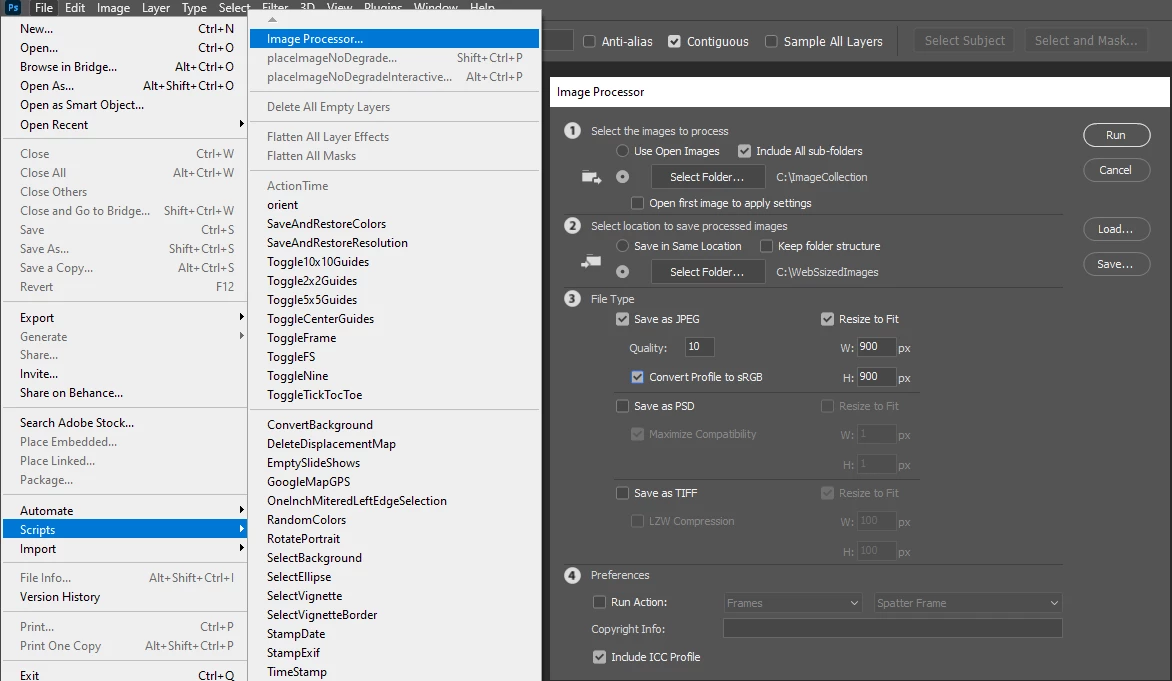This screenshot has width=1172, height=681.
Task: Click the Load... button
Action: click(x=1116, y=229)
